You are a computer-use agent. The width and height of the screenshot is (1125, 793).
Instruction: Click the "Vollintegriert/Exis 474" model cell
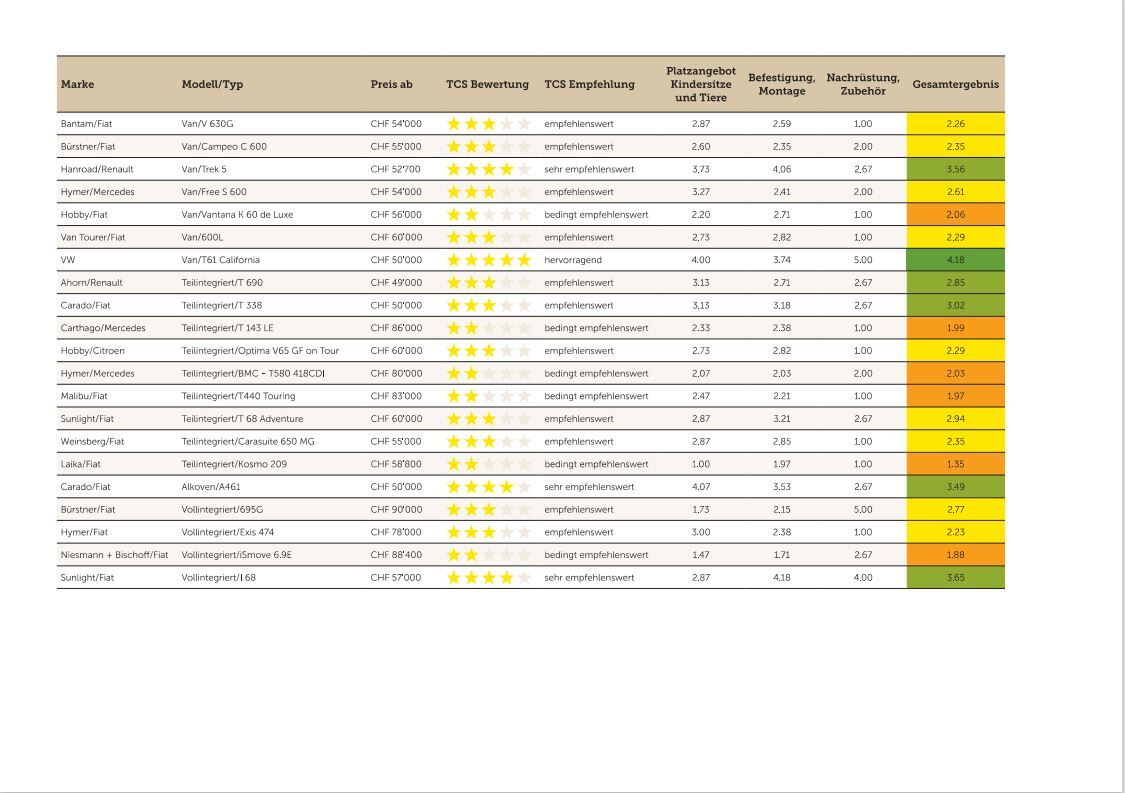[228, 532]
